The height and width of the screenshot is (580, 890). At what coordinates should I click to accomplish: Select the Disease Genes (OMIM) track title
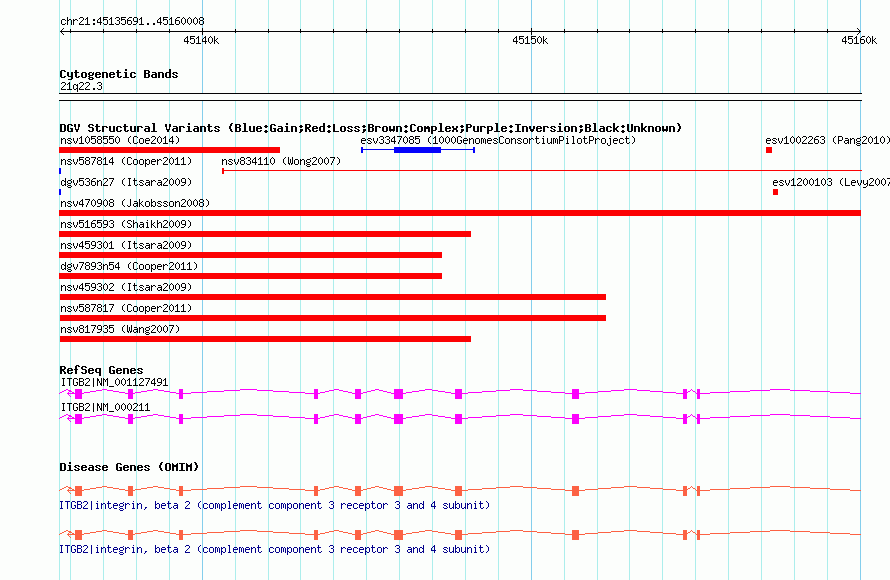(129, 467)
